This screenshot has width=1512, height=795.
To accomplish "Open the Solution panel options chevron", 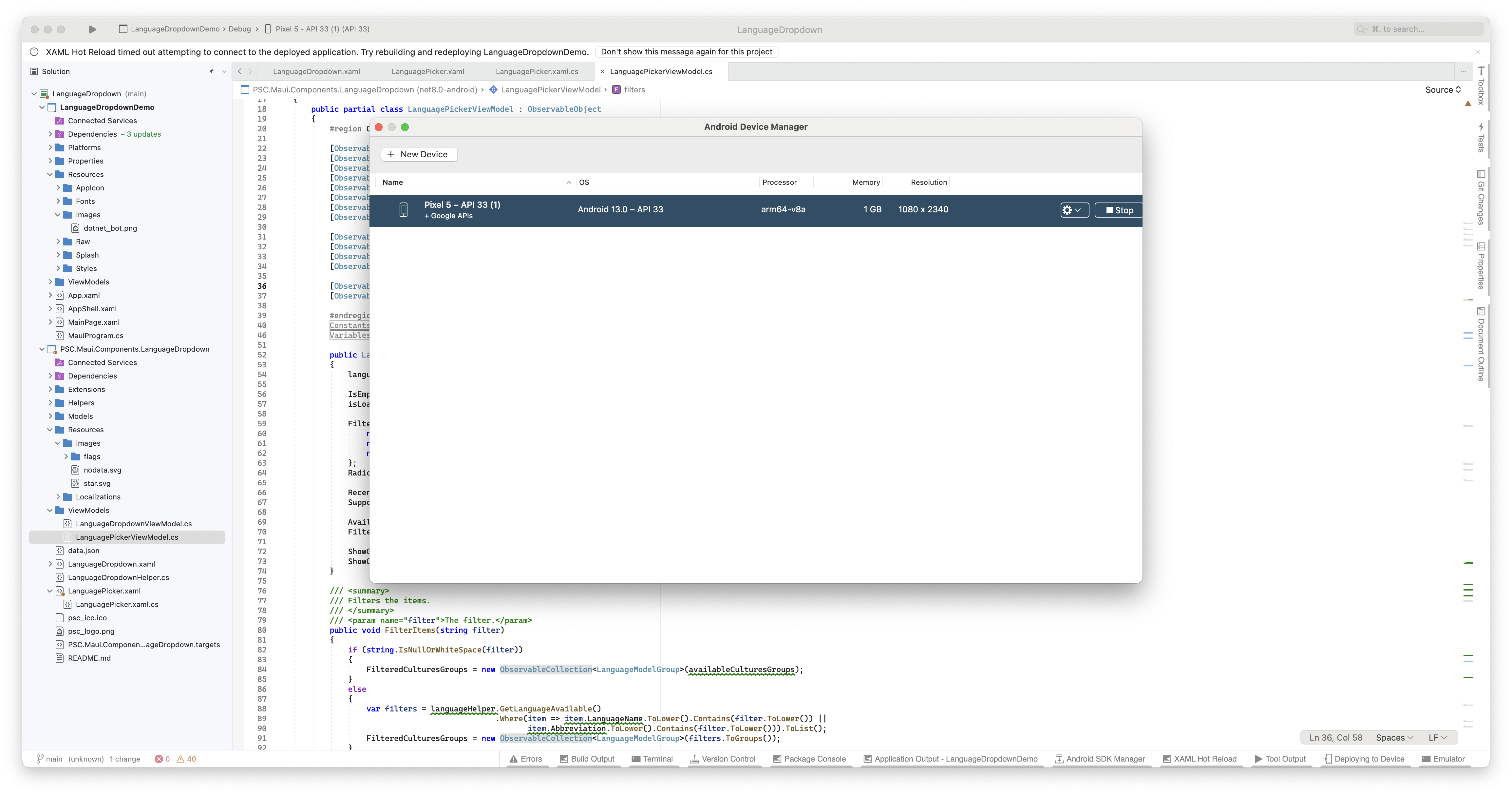I will (224, 72).
